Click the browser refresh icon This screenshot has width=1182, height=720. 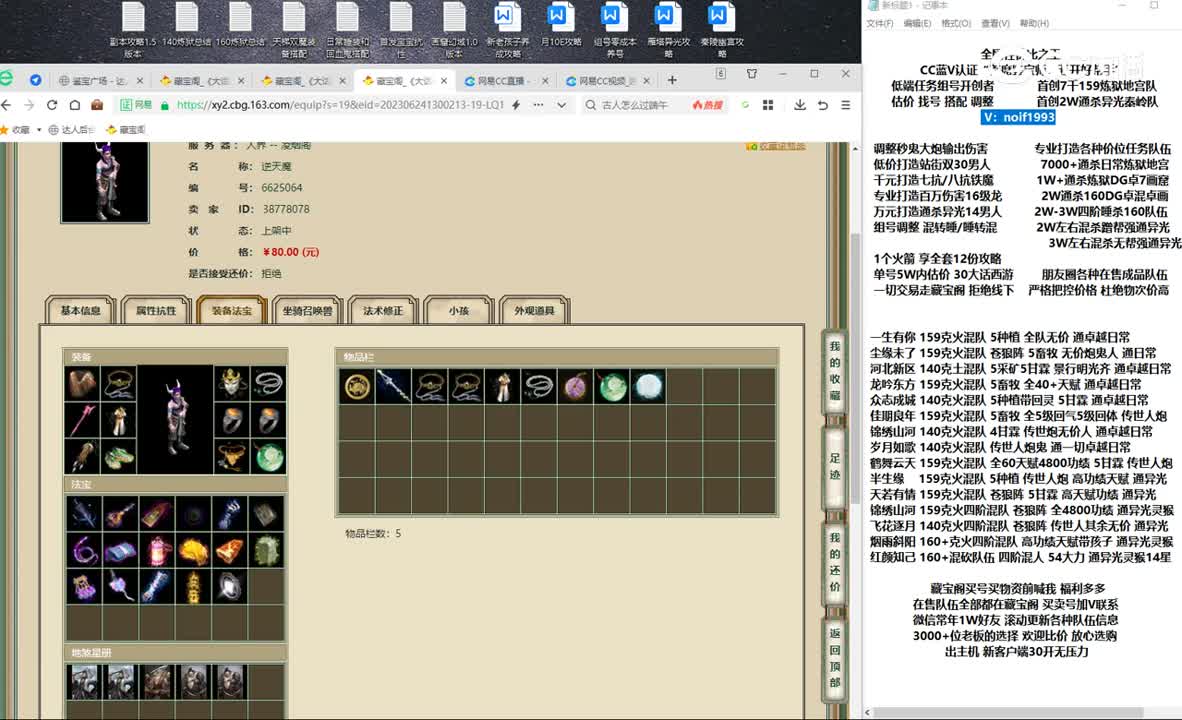[x=52, y=105]
